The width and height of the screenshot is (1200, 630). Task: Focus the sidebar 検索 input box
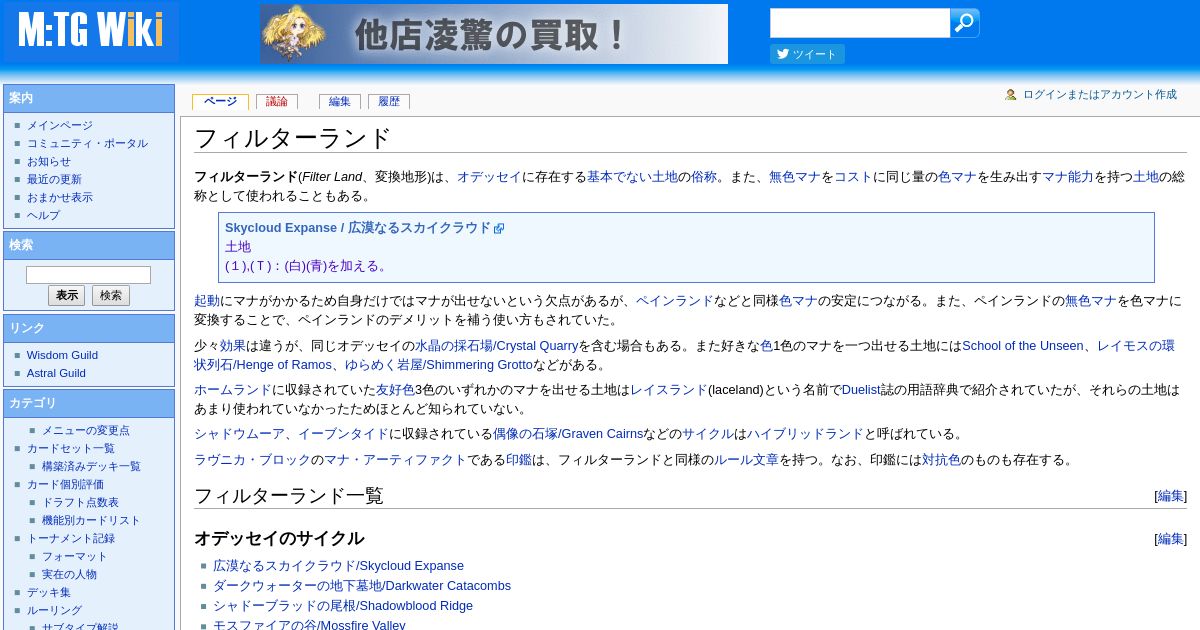[x=88, y=275]
